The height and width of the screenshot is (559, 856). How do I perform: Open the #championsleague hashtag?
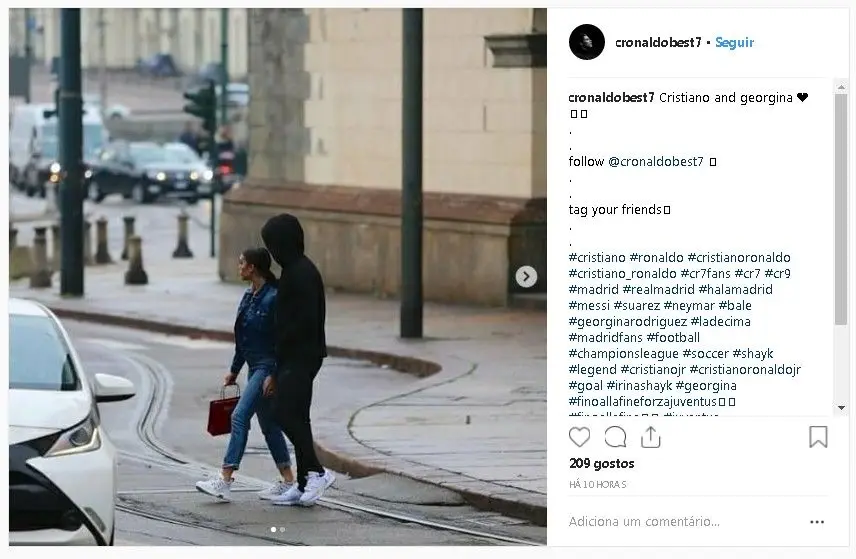pos(623,354)
